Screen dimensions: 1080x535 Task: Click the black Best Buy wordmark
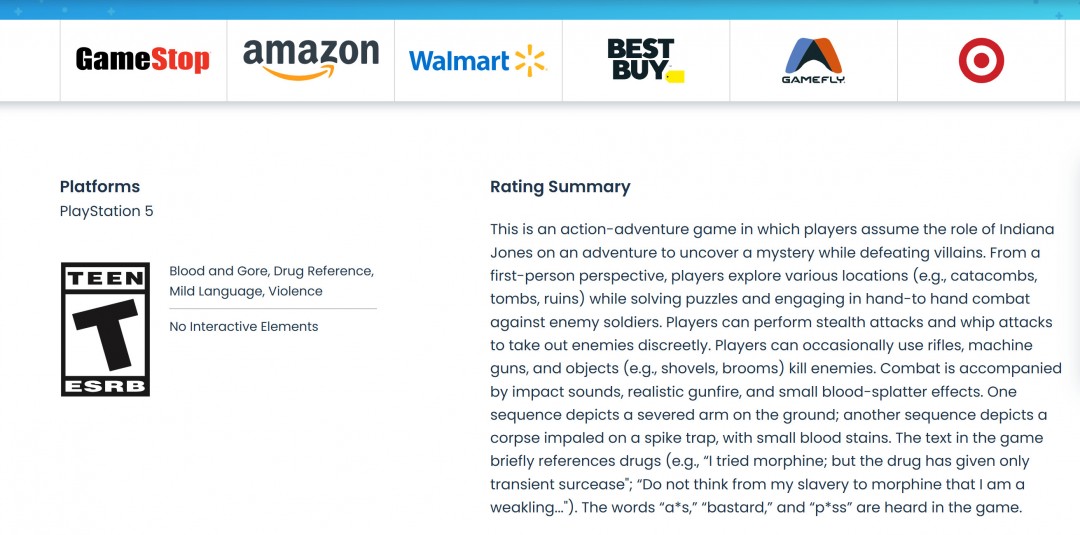point(639,58)
